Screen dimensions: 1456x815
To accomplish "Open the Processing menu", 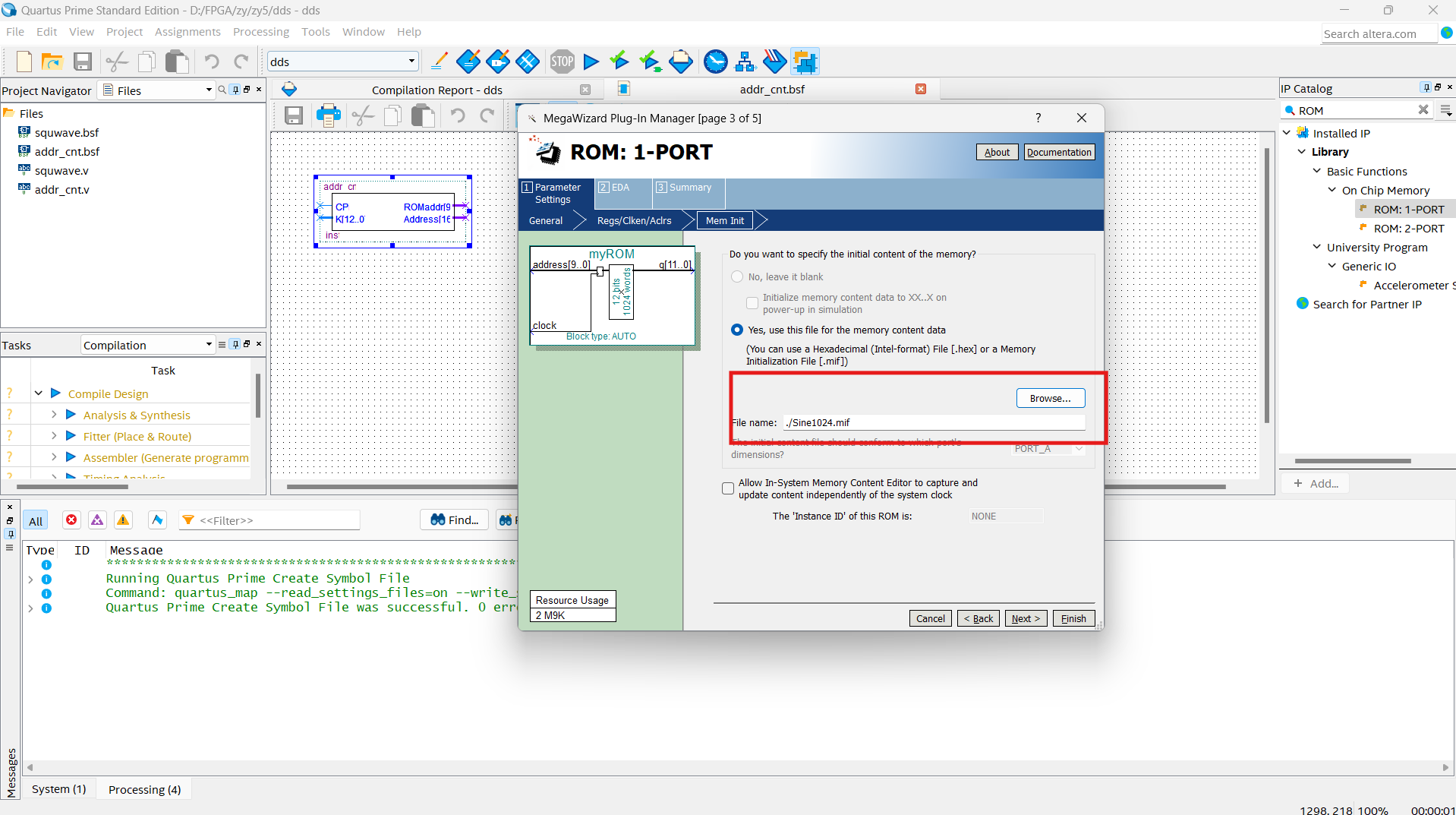I will [261, 32].
